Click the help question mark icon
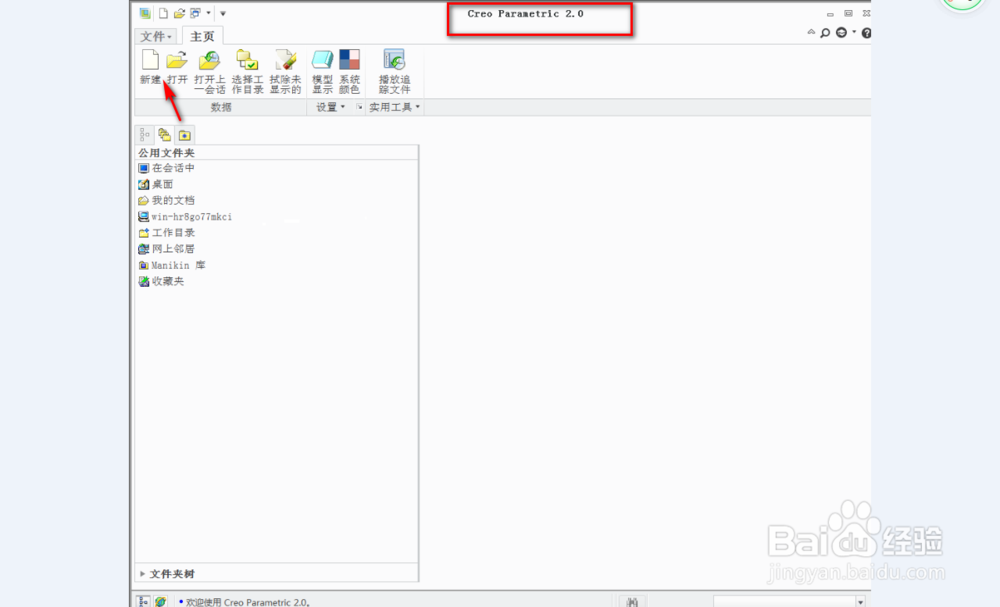 click(x=866, y=33)
